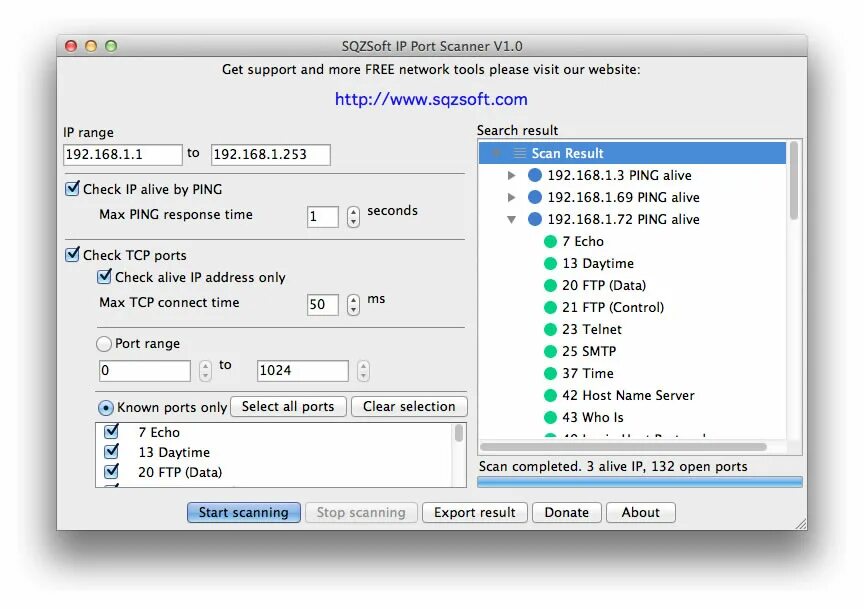Open the About dialog

641,513
